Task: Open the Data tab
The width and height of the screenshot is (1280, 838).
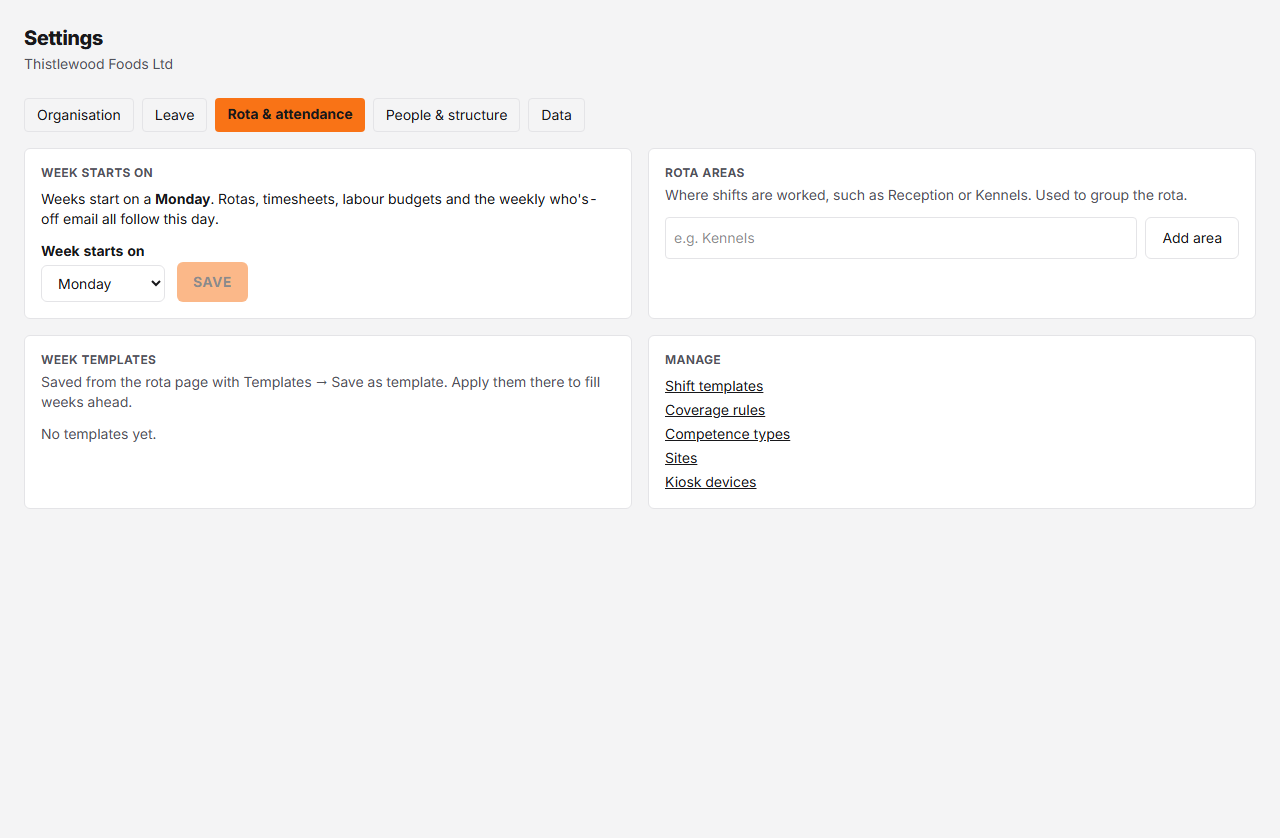Action: pyautogui.click(x=556, y=115)
